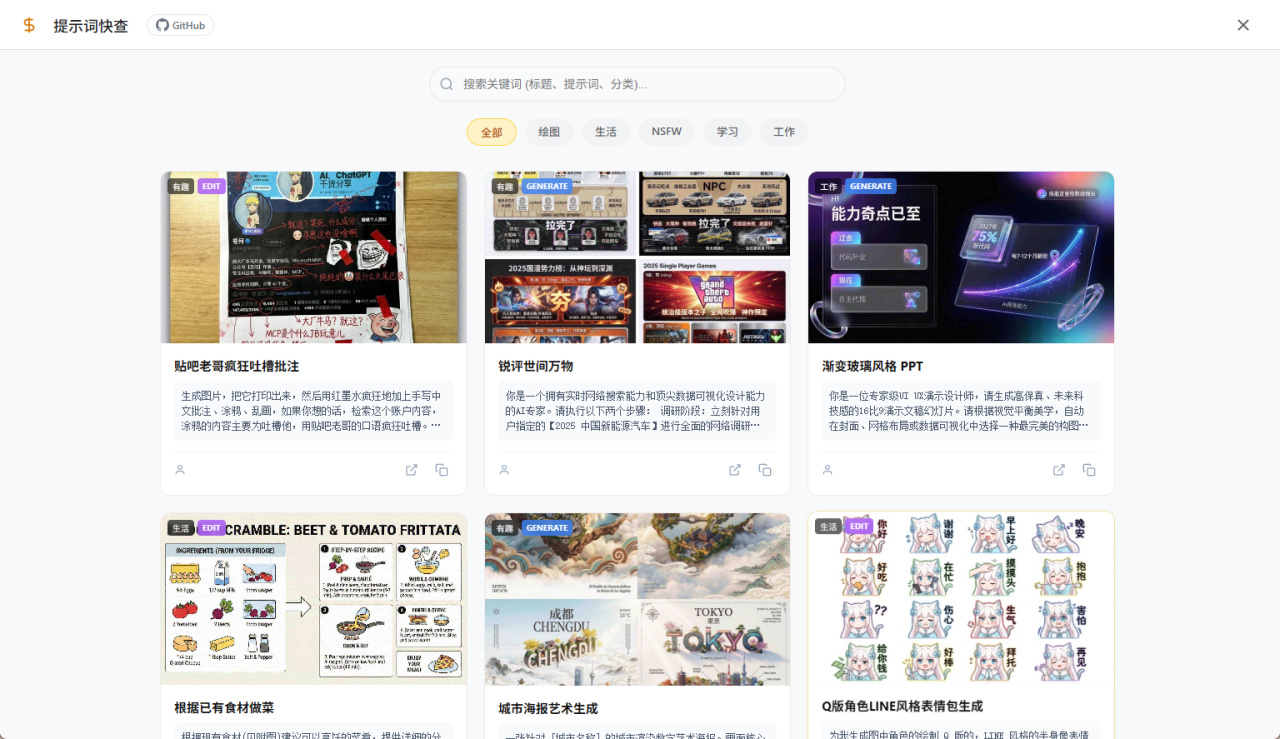Click the 有趣 tag on 城市海报艺术生成

coord(505,528)
